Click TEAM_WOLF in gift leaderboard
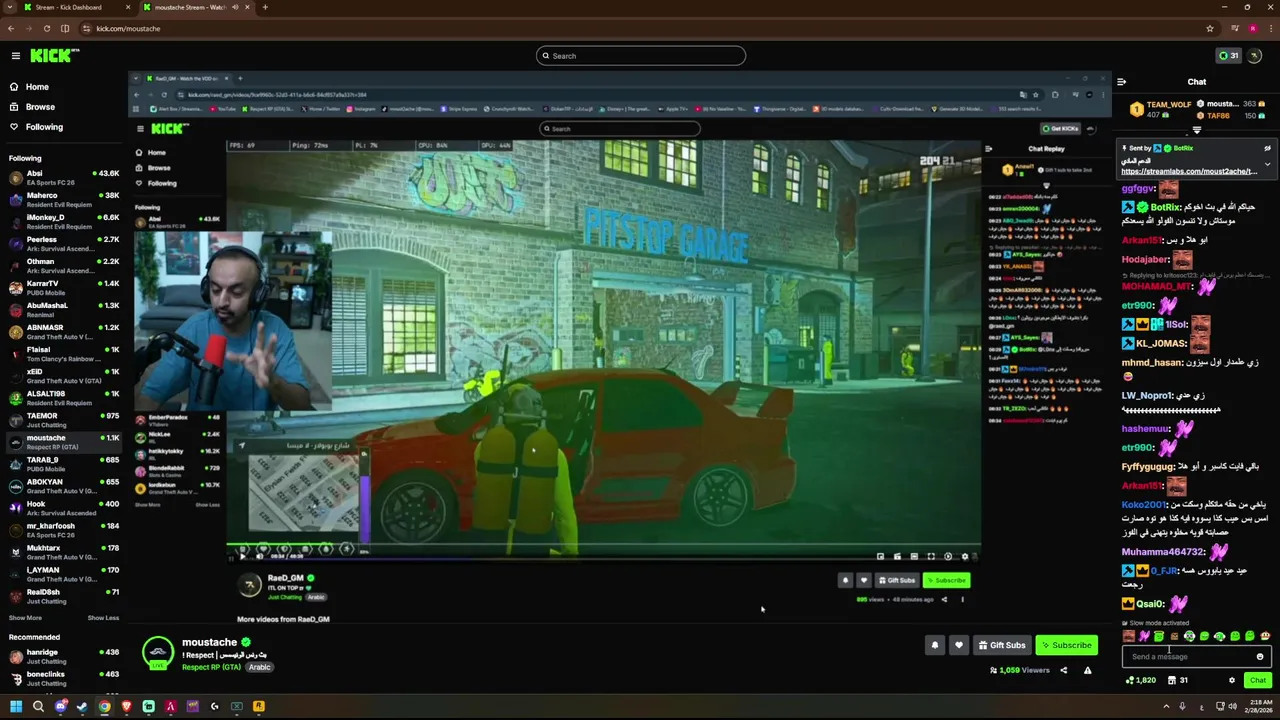Screen dimensions: 1280x720 click(x=1168, y=104)
